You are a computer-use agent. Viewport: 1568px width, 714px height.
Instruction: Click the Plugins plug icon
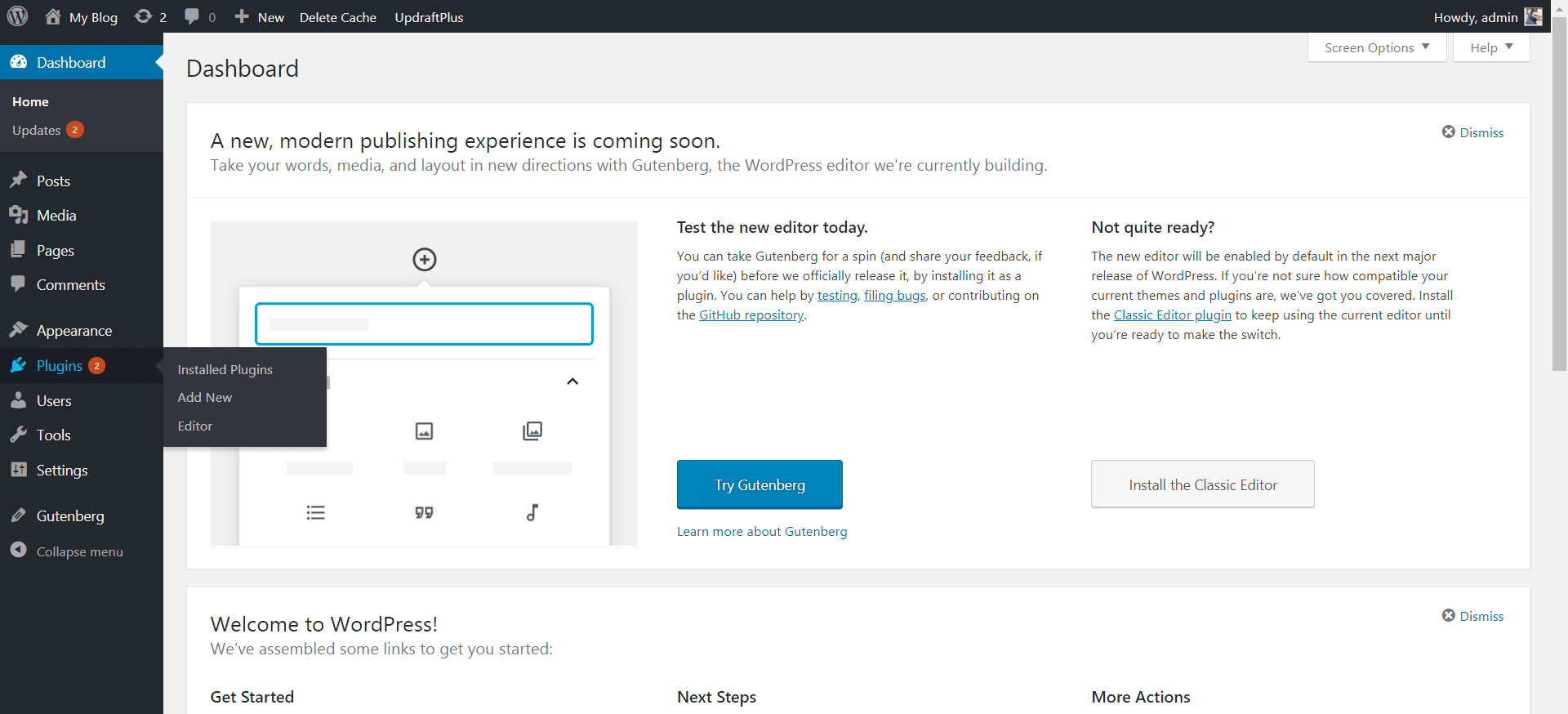pyautogui.click(x=19, y=364)
